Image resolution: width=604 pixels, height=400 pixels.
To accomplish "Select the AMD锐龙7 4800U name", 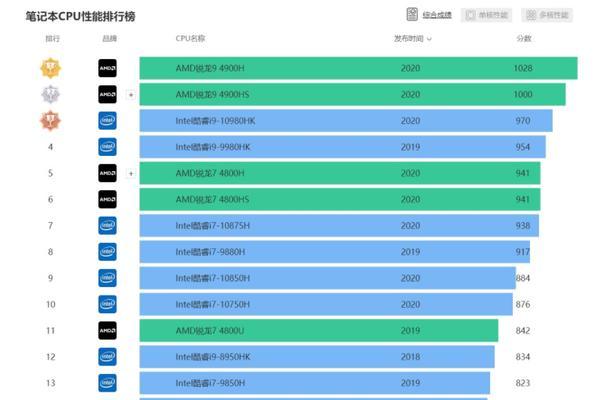I will click(x=210, y=330).
